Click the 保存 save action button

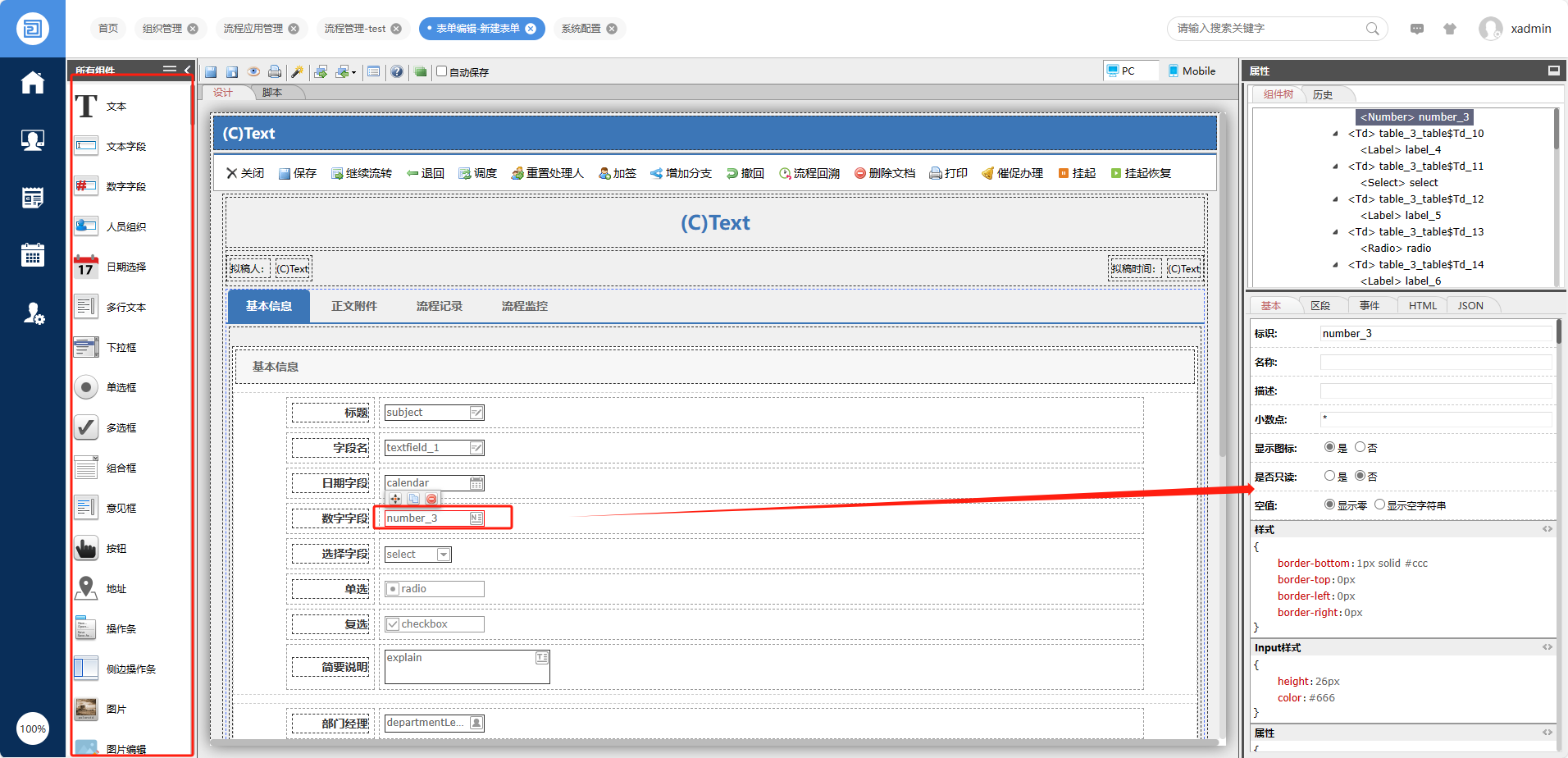coord(298,173)
